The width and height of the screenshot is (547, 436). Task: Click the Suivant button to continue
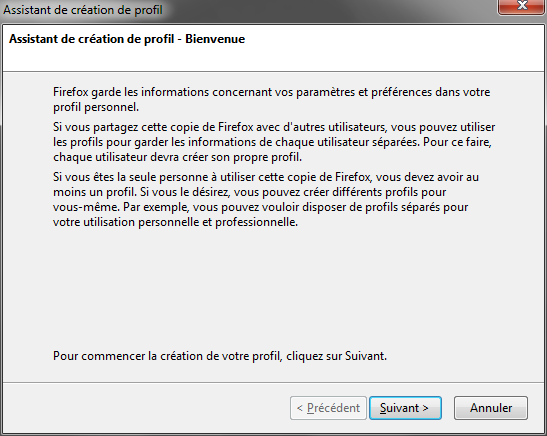(405, 408)
